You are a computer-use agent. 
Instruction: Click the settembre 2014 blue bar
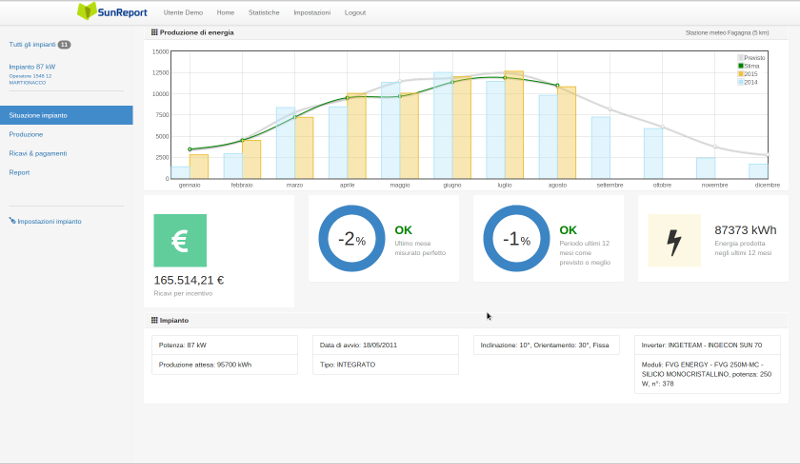(x=601, y=148)
